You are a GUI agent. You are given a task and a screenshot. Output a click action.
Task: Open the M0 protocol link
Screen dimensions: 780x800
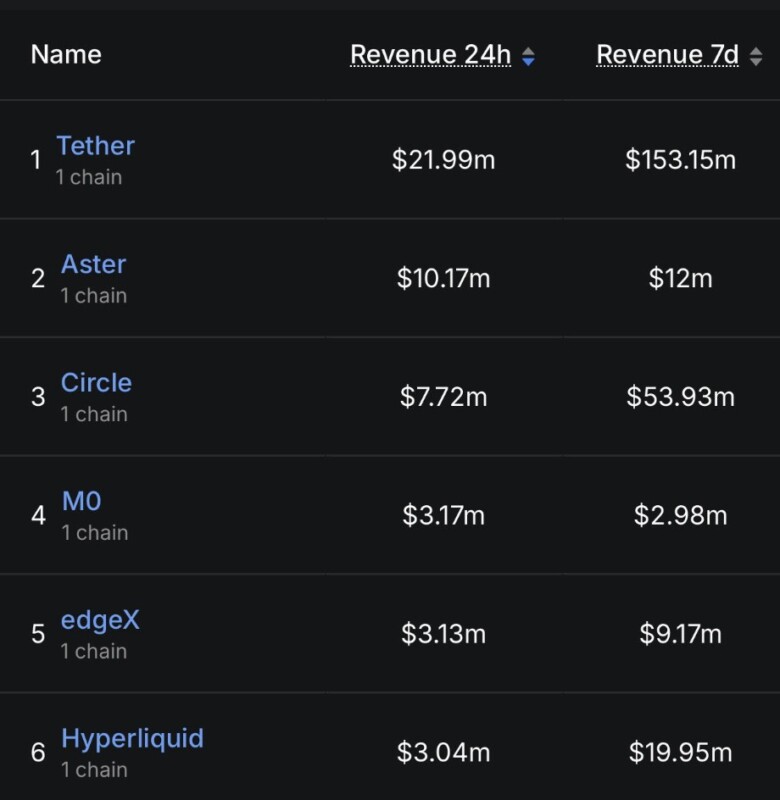(x=82, y=502)
